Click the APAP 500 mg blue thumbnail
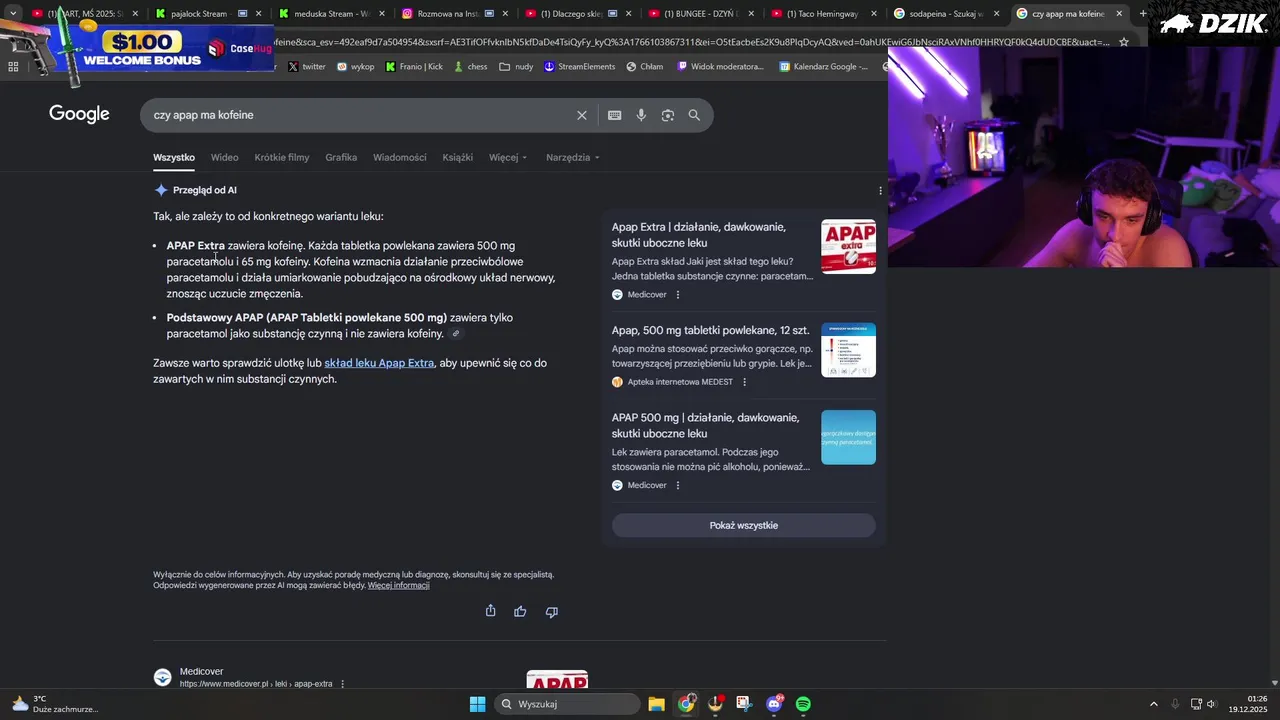This screenshot has height=720, width=1280. click(x=848, y=437)
